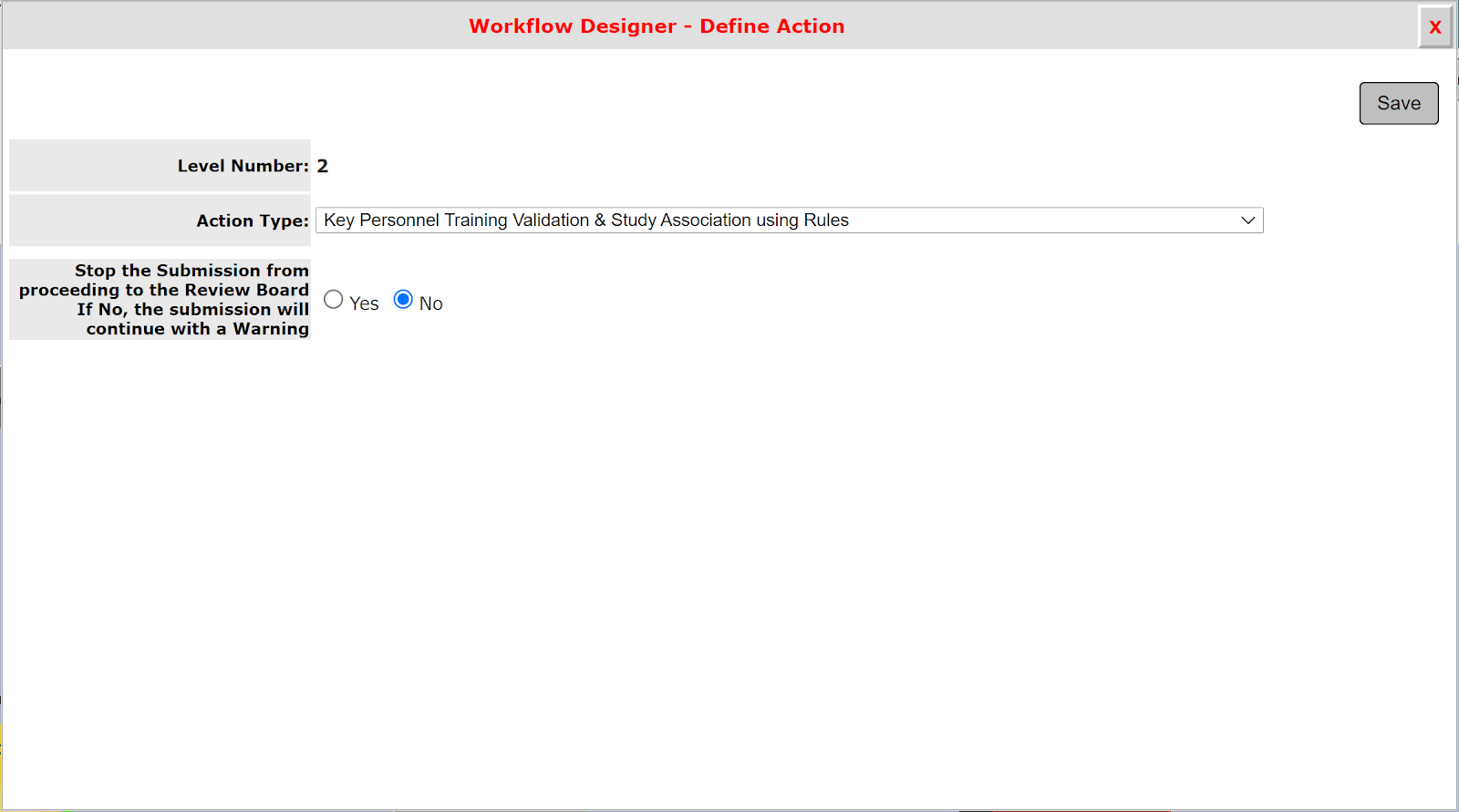
Task: Click the 'Action Type:' label
Action: (x=253, y=221)
